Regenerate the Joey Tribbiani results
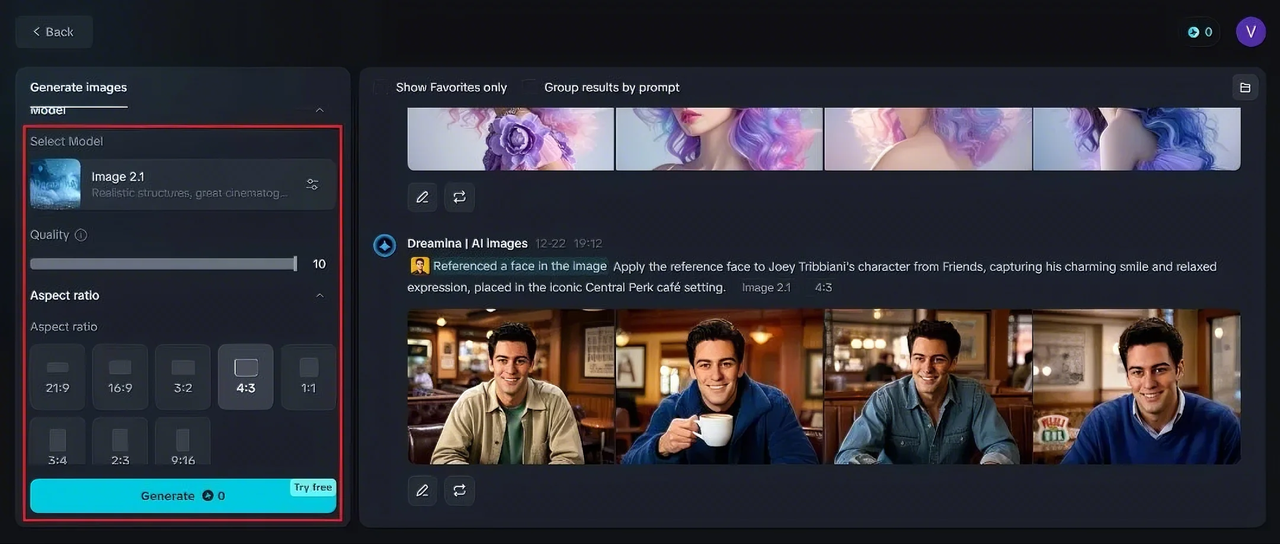 (x=459, y=490)
